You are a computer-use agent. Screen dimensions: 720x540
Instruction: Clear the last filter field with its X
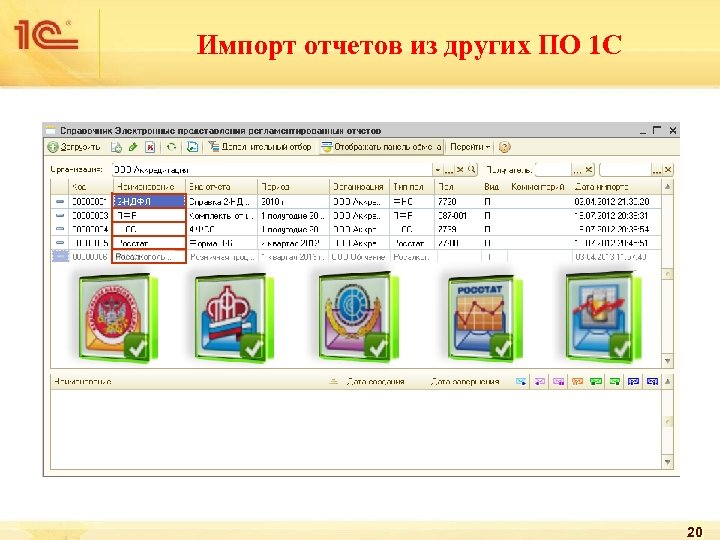coord(668,170)
